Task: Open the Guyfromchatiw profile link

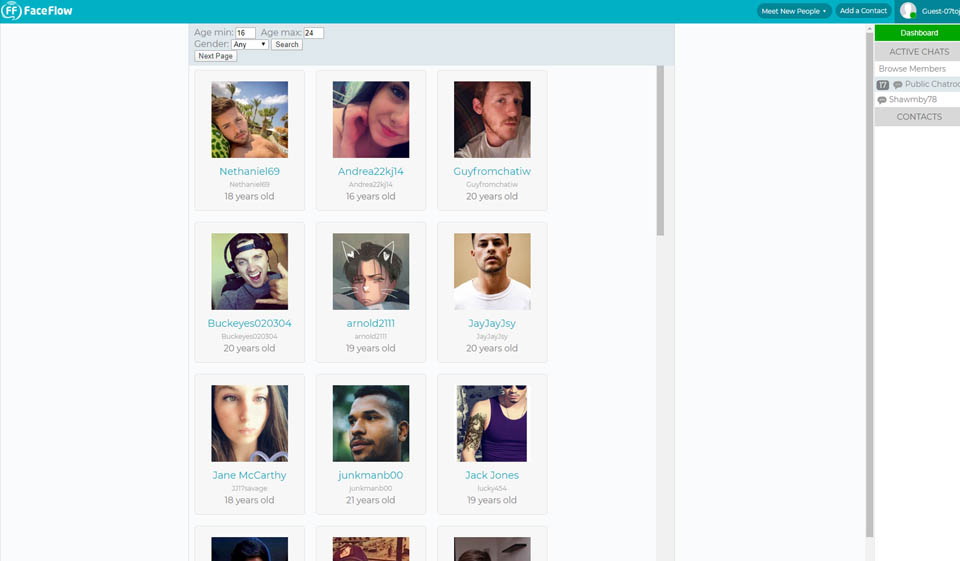Action: pos(492,171)
